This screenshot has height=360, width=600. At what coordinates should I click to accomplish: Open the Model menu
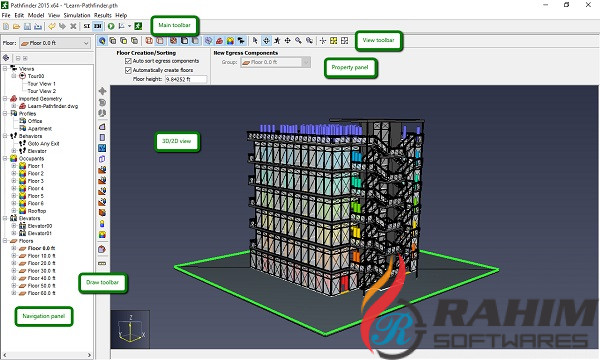(x=36, y=15)
